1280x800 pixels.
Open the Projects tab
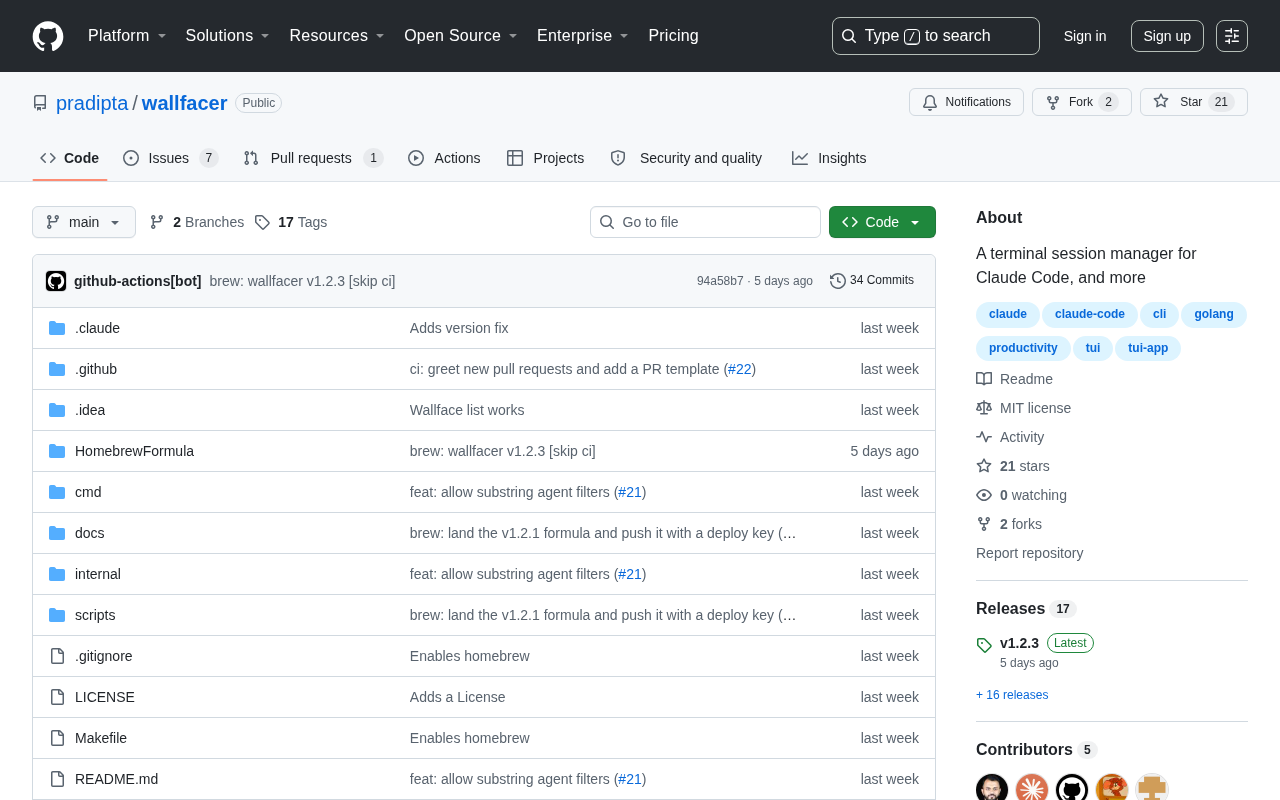tap(545, 158)
